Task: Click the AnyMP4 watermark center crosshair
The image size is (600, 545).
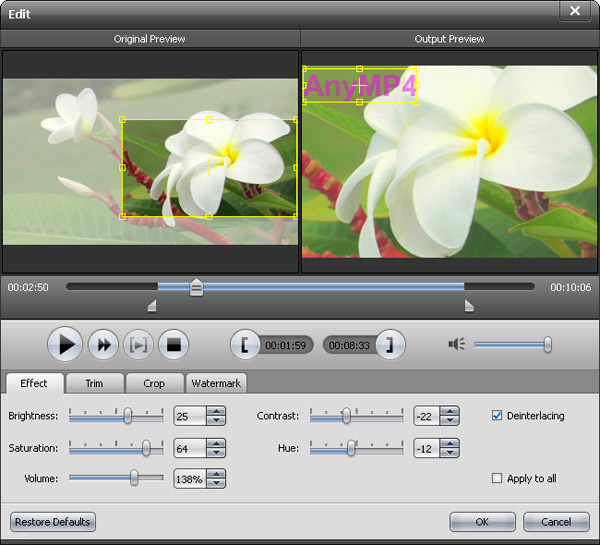Action: point(359,85)
